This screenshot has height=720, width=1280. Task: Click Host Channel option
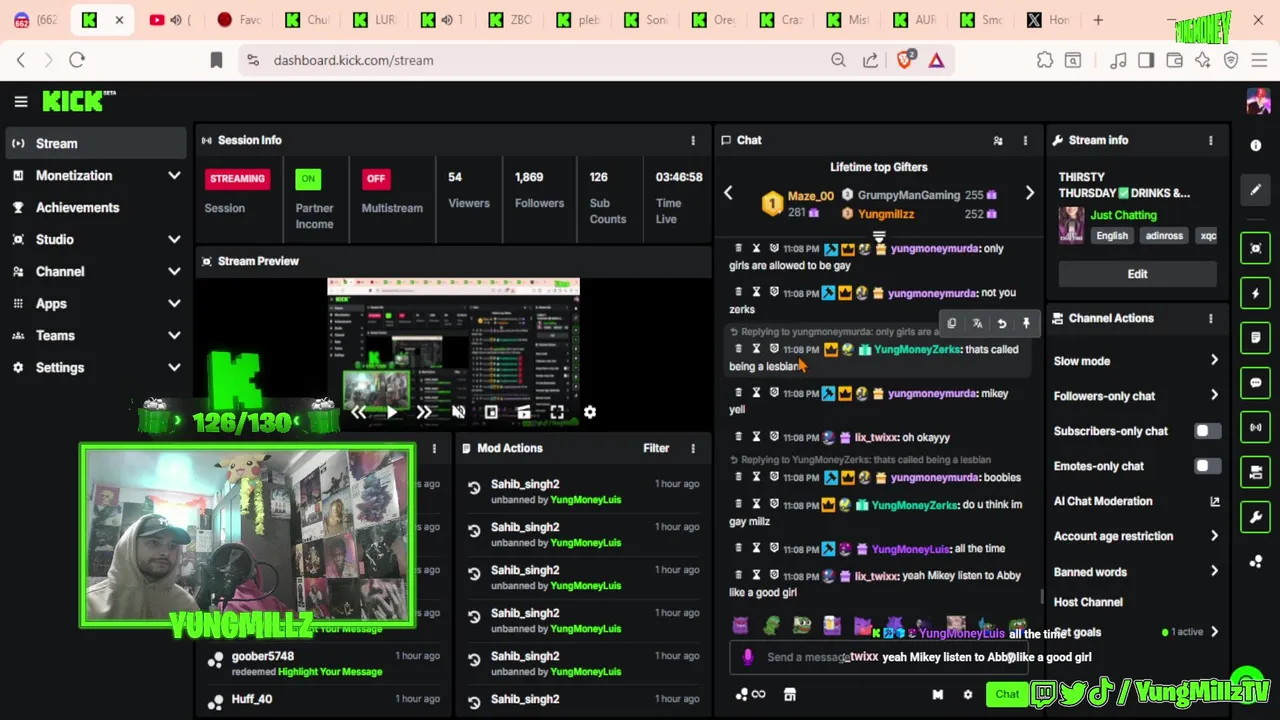1088,602
